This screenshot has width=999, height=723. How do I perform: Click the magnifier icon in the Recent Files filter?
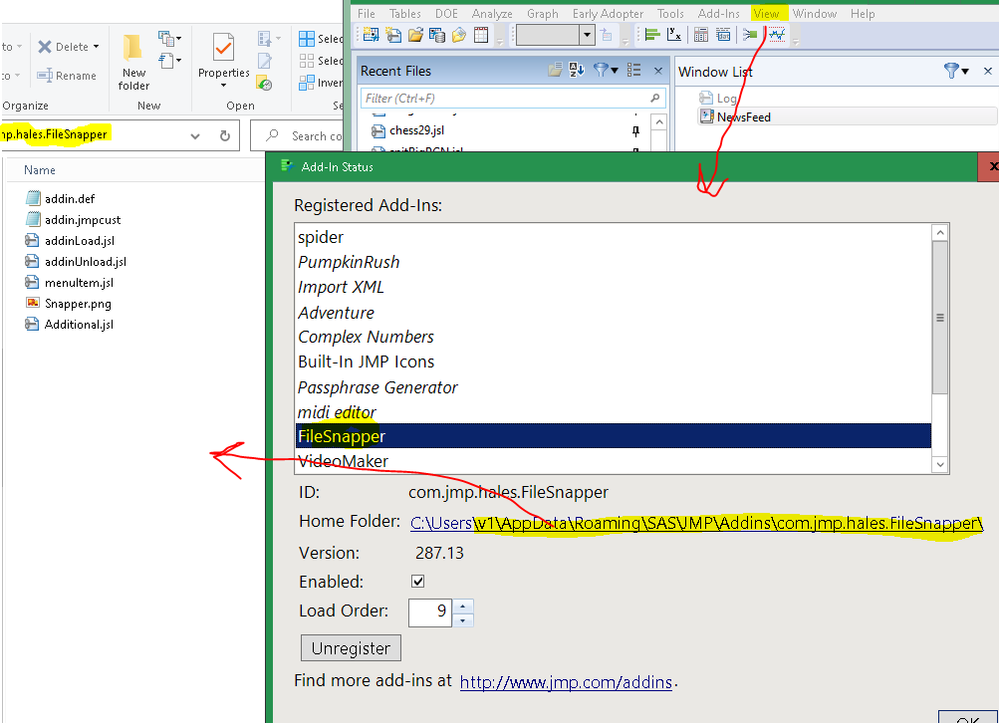point(654,98)
